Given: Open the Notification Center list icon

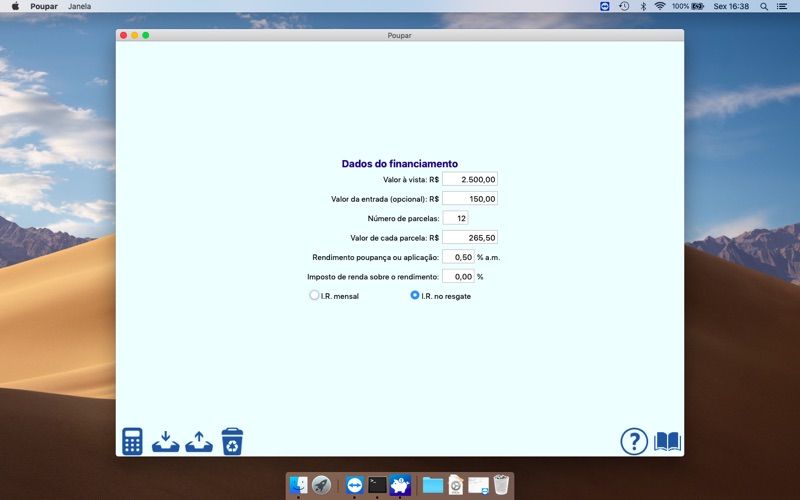Looking at the screenshot, I should (782, 7).
